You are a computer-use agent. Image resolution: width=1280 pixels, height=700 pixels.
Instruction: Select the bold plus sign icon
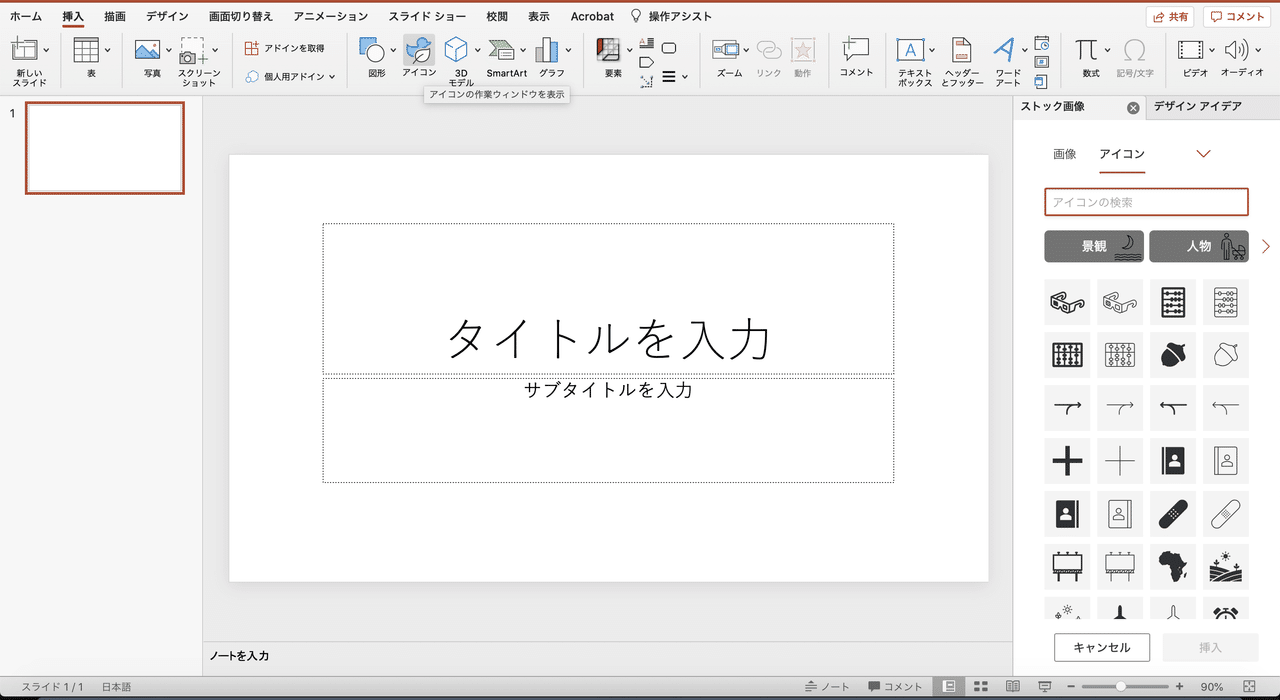[x=1067, y=460]
